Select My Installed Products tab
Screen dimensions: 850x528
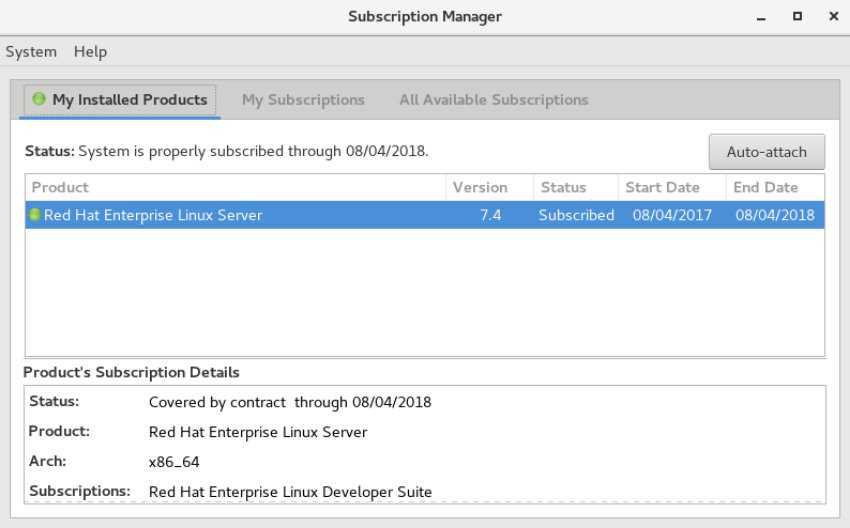click(x=120, y=100)
